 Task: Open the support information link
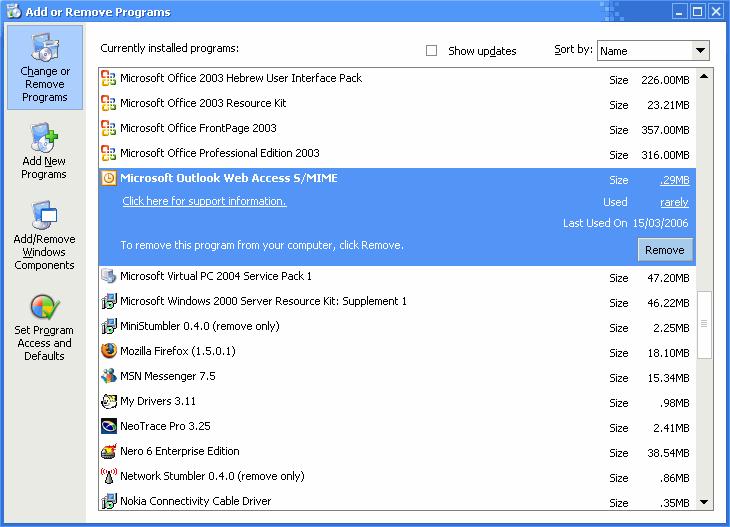point(204,201)
